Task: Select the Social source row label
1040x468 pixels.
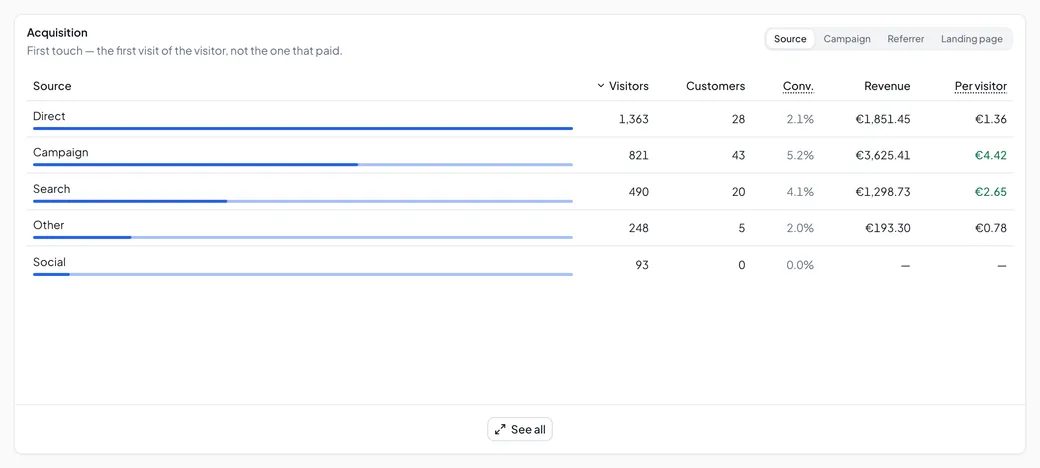Action: pyautogui.click(x=49, y=262)
